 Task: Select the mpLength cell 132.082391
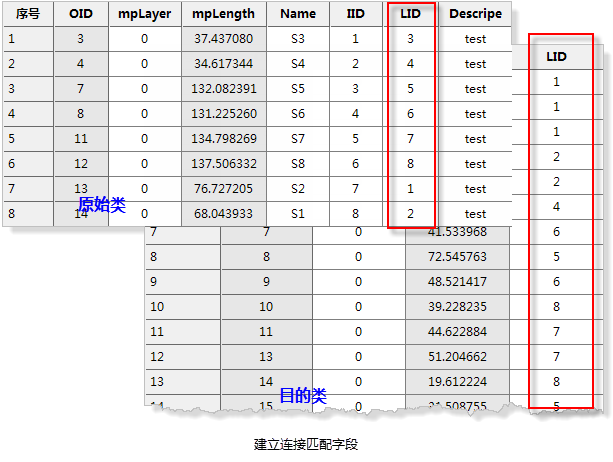[x=225, y=89]
